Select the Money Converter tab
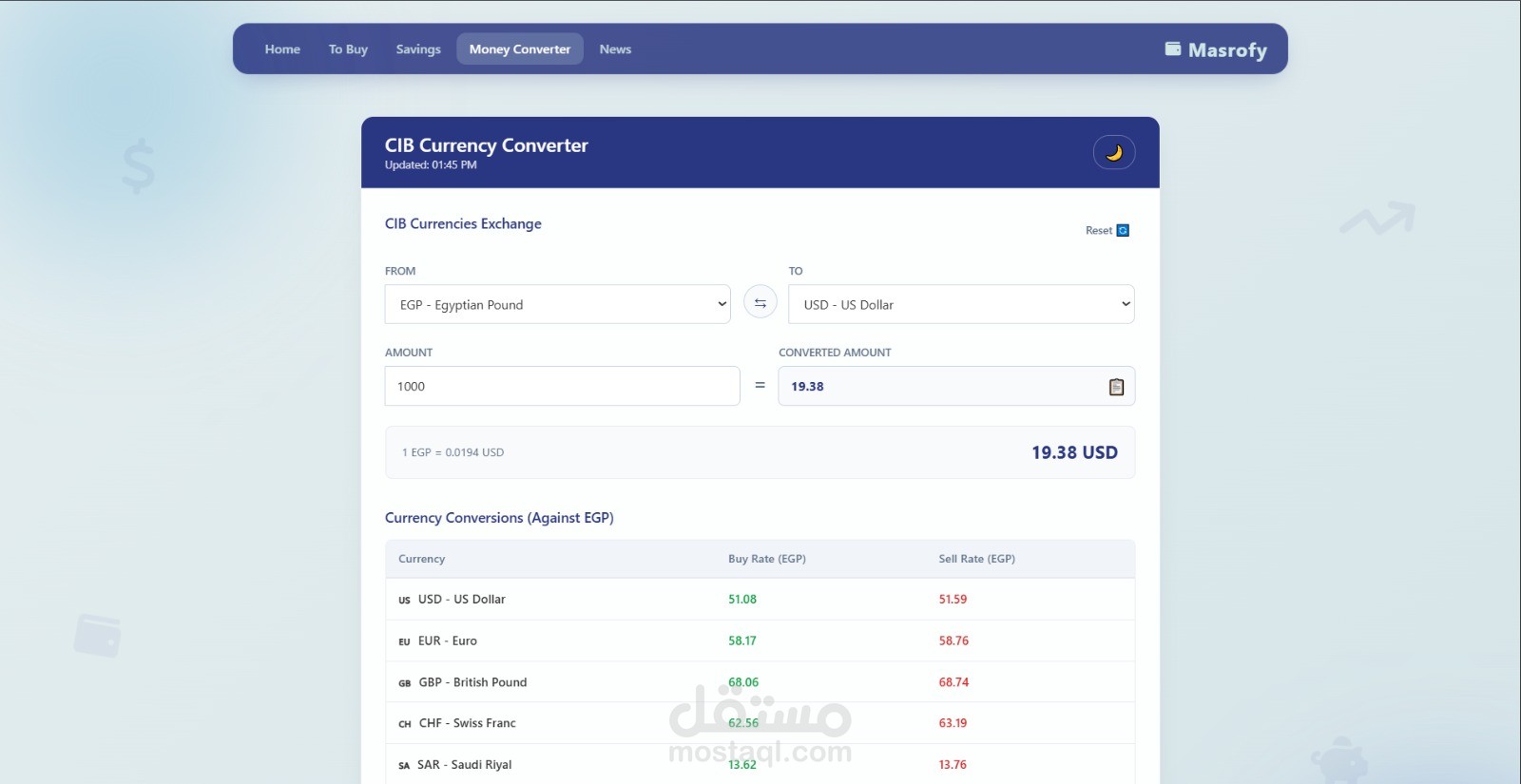 (x=520, y=49)
